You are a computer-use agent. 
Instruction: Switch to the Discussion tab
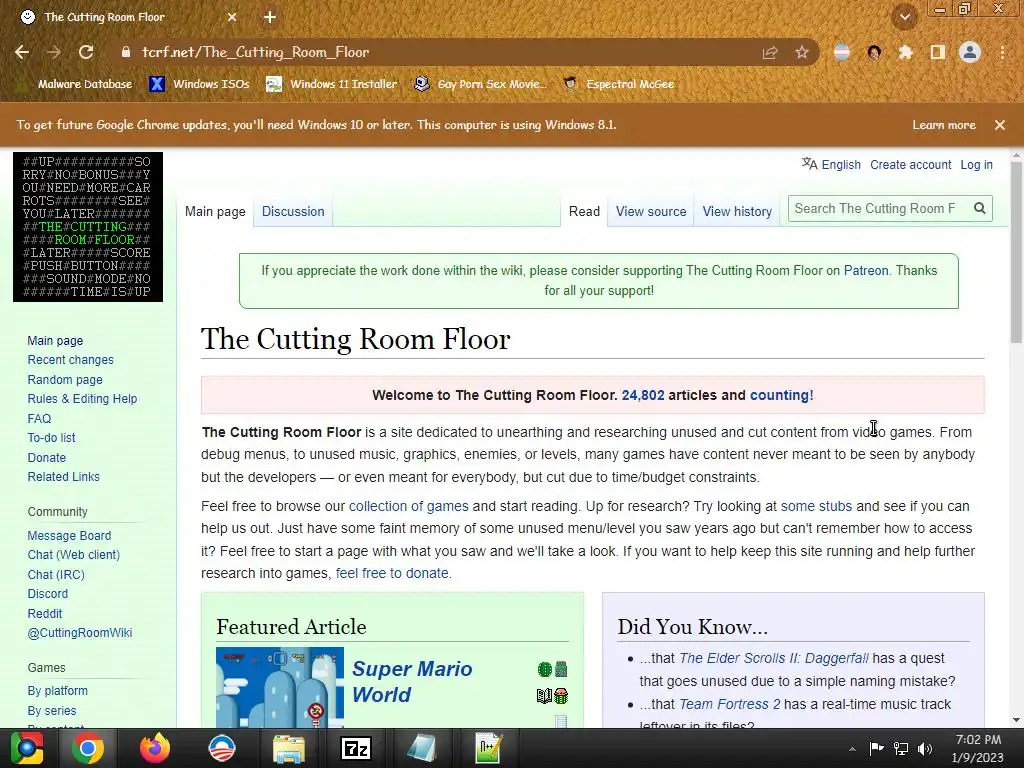(x=293, y=212)
